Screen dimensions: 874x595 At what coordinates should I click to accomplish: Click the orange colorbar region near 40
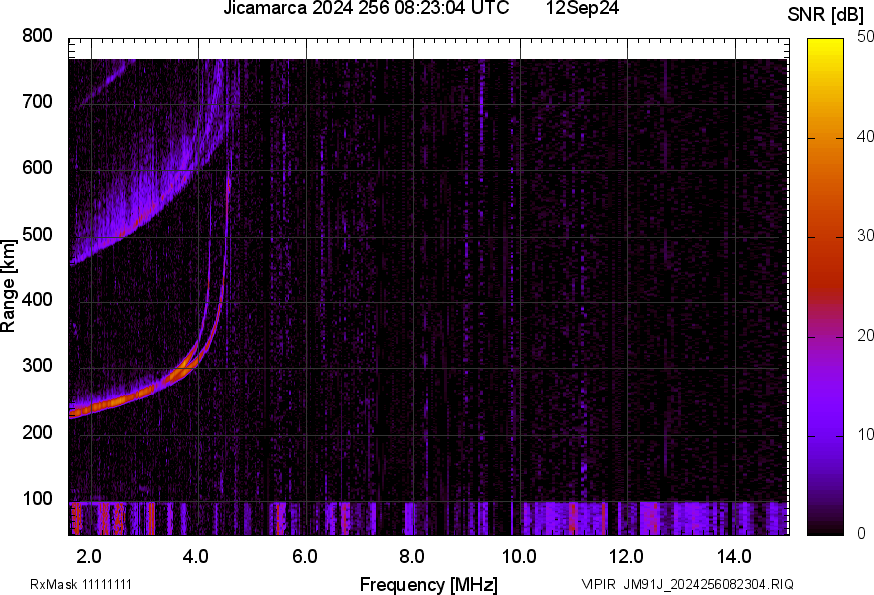[x=825, y=140]
